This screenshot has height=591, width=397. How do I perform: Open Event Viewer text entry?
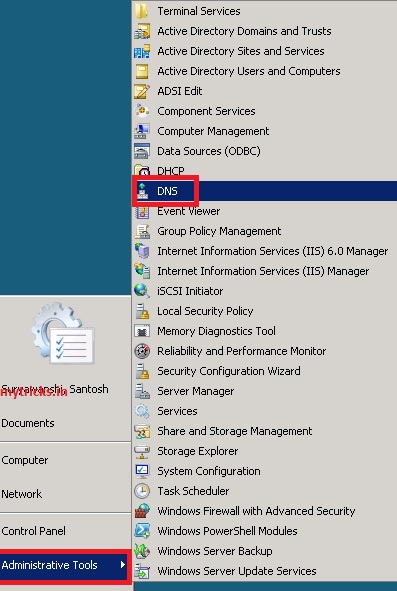[x=189, y=211]
